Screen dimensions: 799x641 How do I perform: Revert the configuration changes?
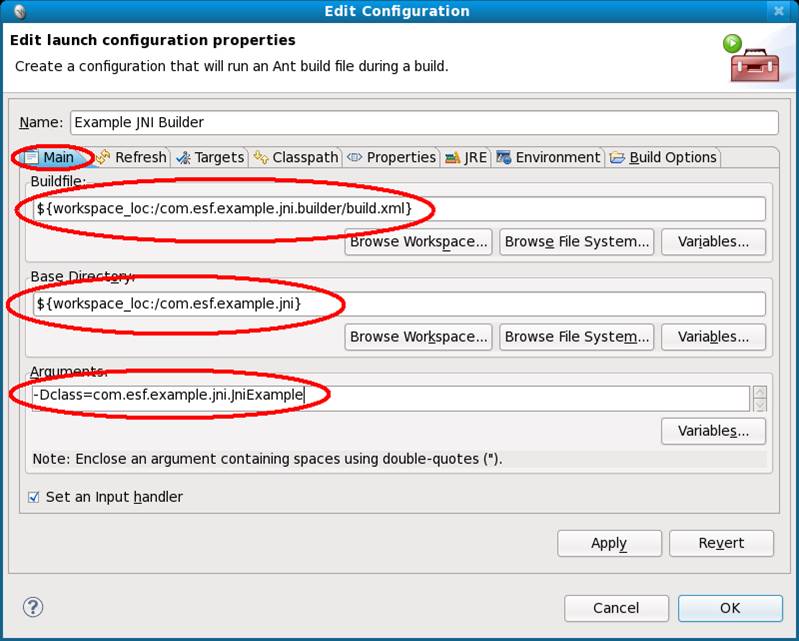point(721,543)
